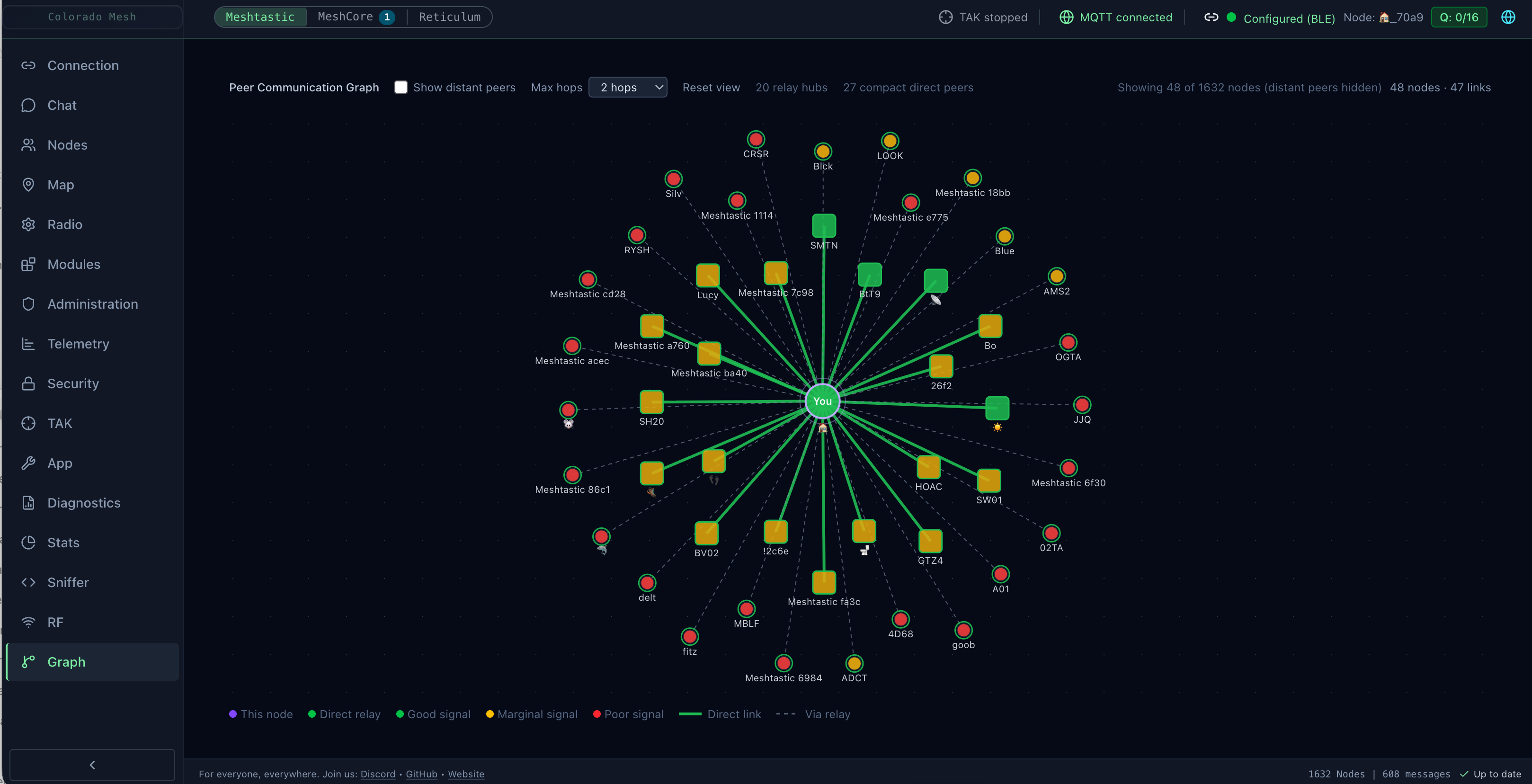Click the 'Up to date' status

tap(1491, 774)
